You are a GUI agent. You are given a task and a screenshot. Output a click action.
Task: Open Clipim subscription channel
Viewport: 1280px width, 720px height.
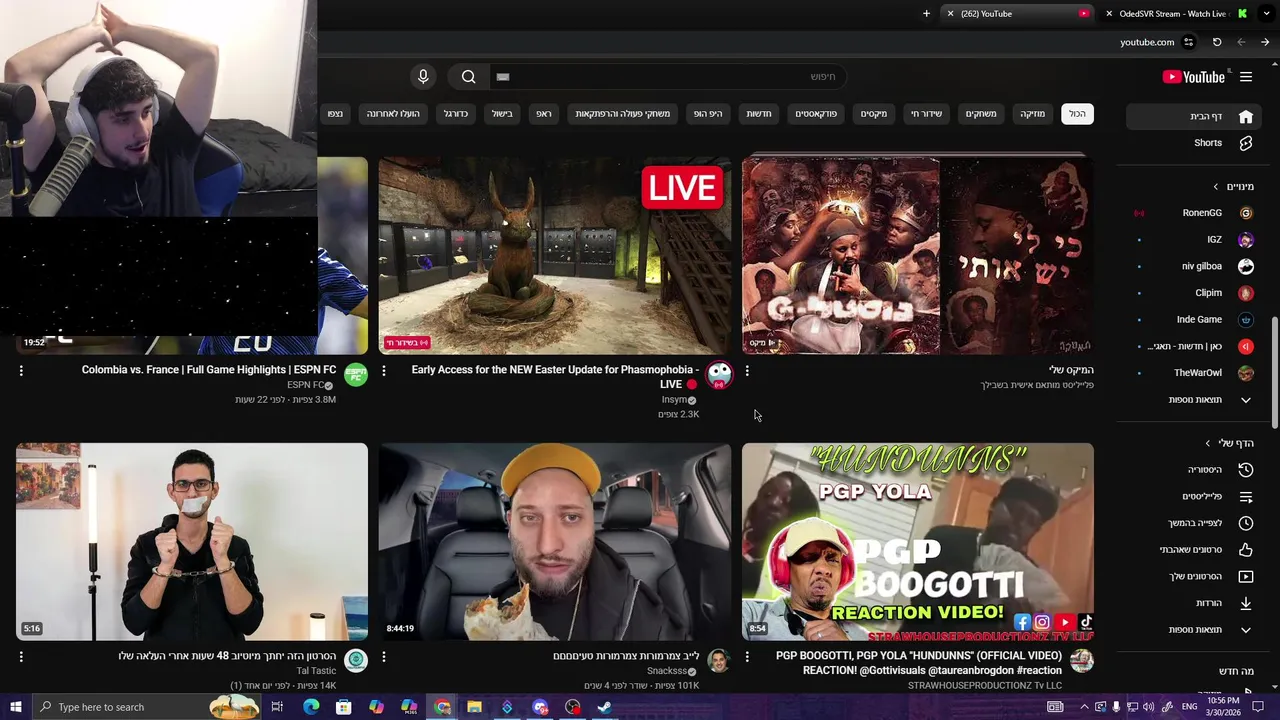pyautogui.click(x=1196, y=293)
